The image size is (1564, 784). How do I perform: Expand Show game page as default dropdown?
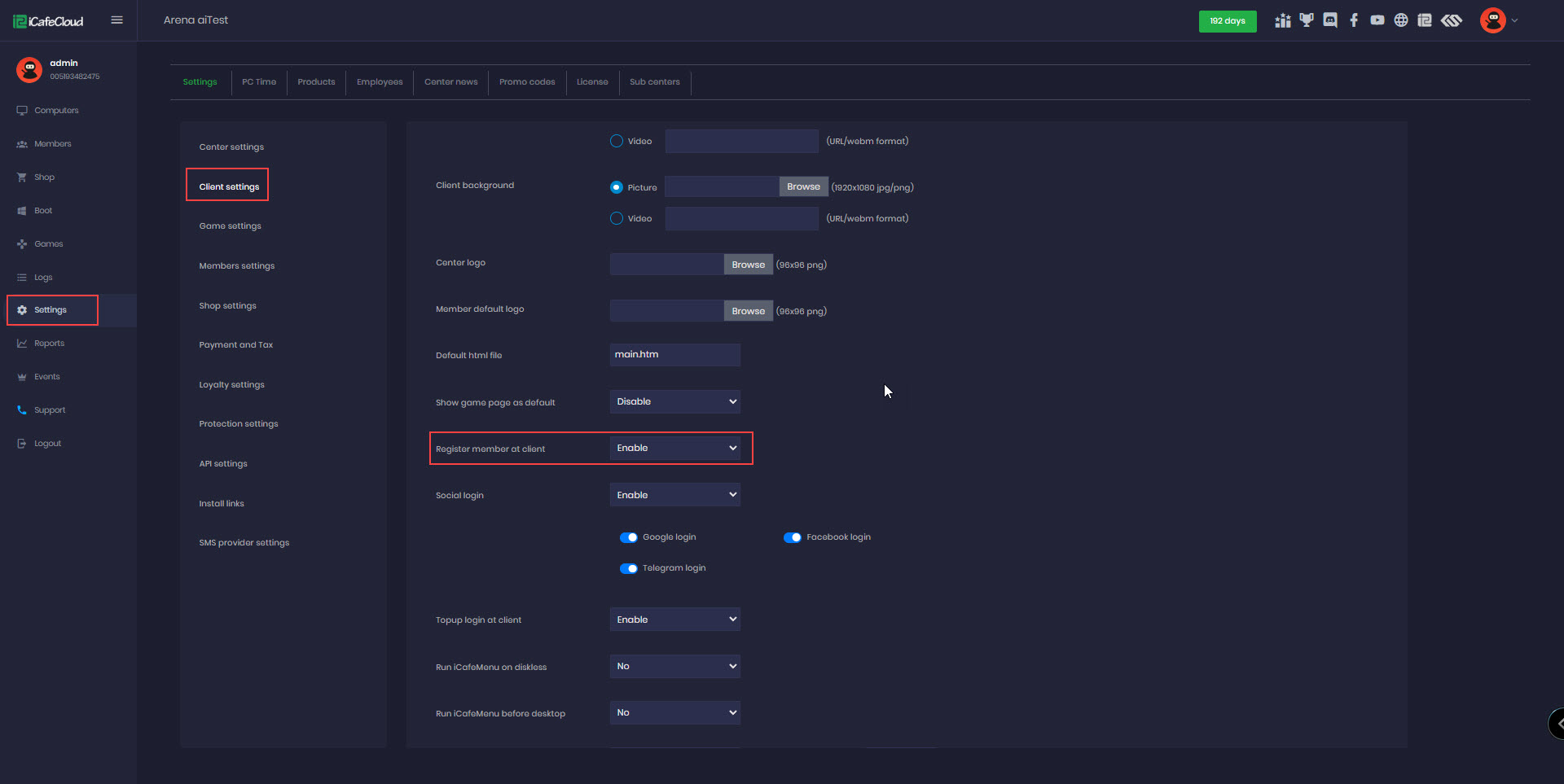[674, 402]
